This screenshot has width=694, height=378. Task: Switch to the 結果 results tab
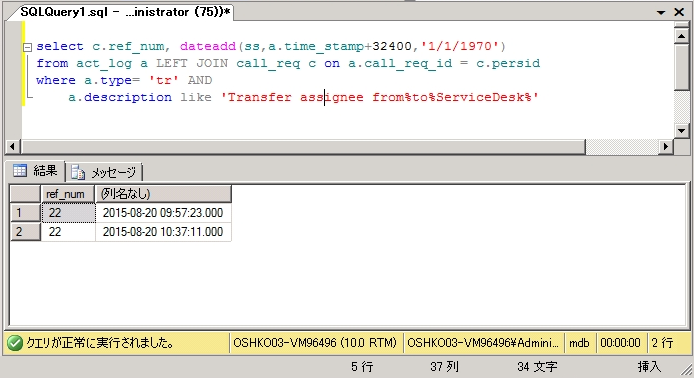35,171
